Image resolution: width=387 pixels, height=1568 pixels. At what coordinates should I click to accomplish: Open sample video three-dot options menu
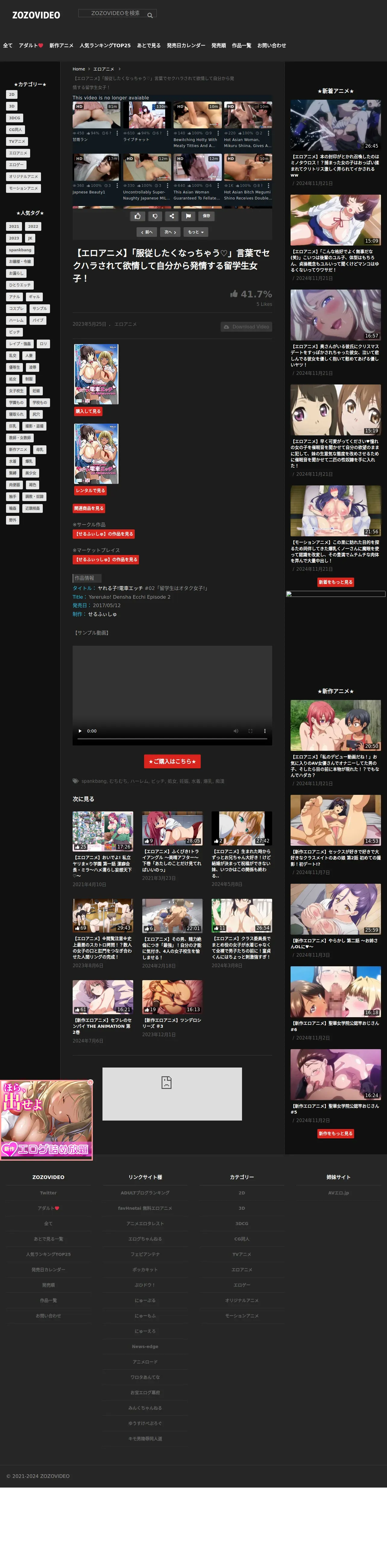(265, 731)
